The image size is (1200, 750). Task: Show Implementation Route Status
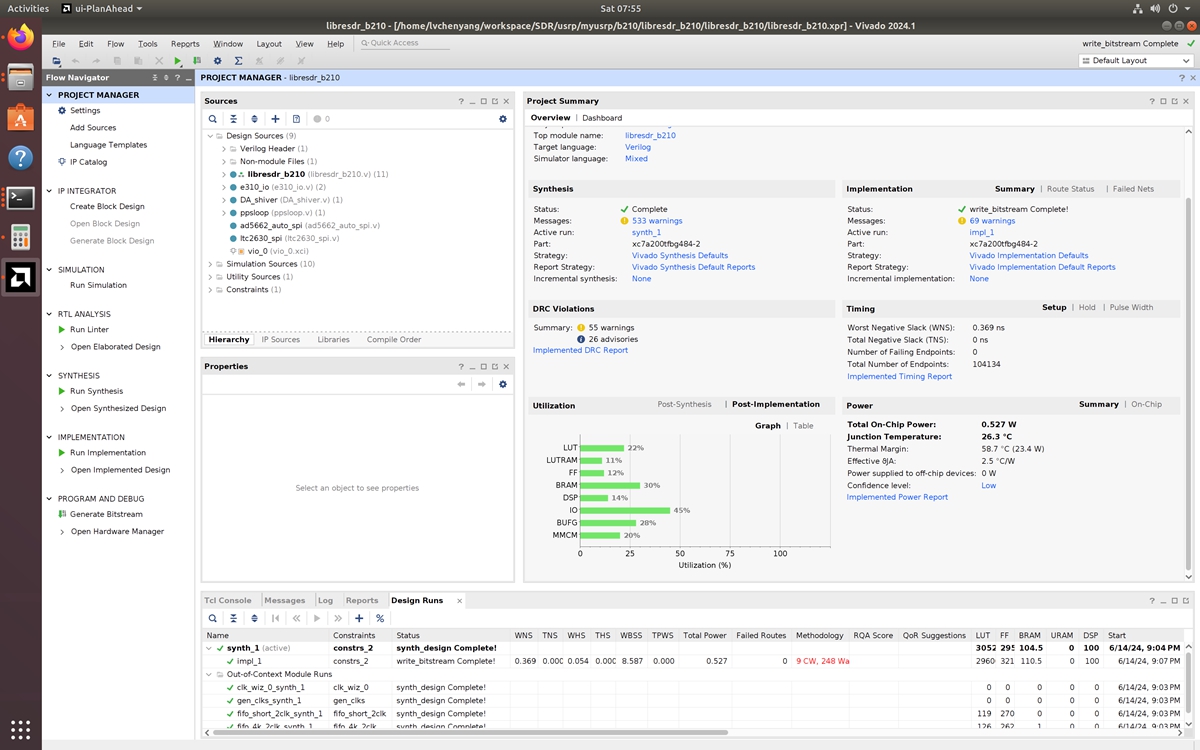[1070, 189]
